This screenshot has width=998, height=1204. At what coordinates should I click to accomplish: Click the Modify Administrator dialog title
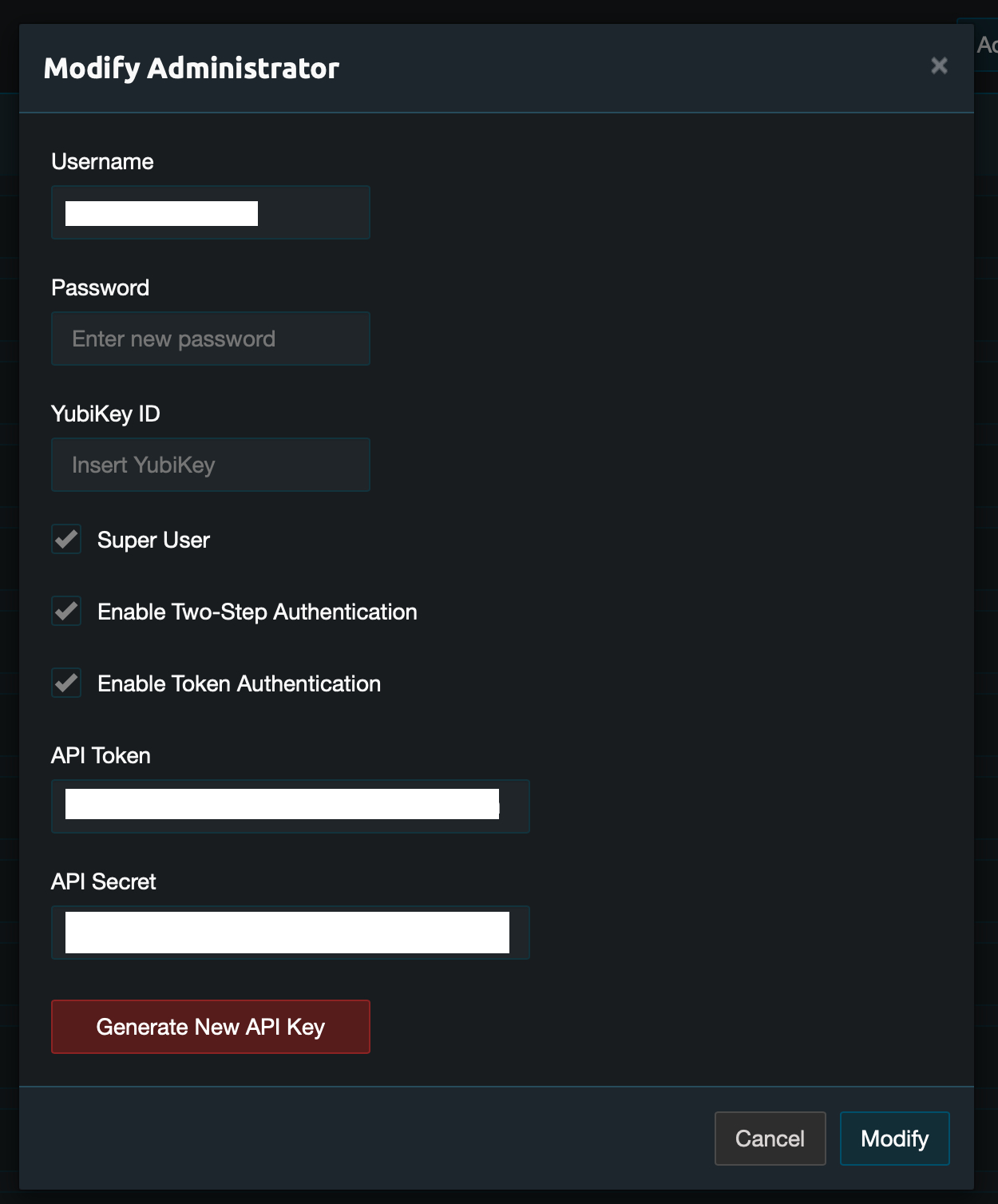[192, 69]
